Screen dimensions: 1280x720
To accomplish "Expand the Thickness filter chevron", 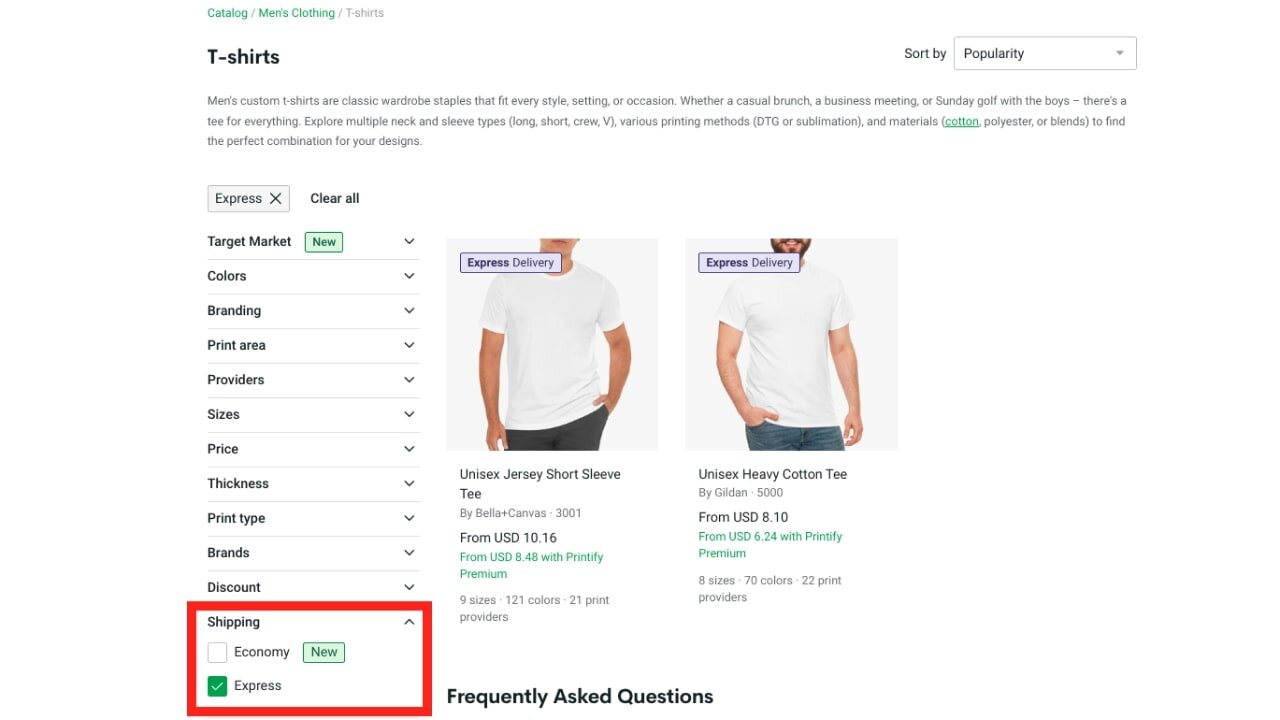I will pyautogui.click(x=409, y=484).
